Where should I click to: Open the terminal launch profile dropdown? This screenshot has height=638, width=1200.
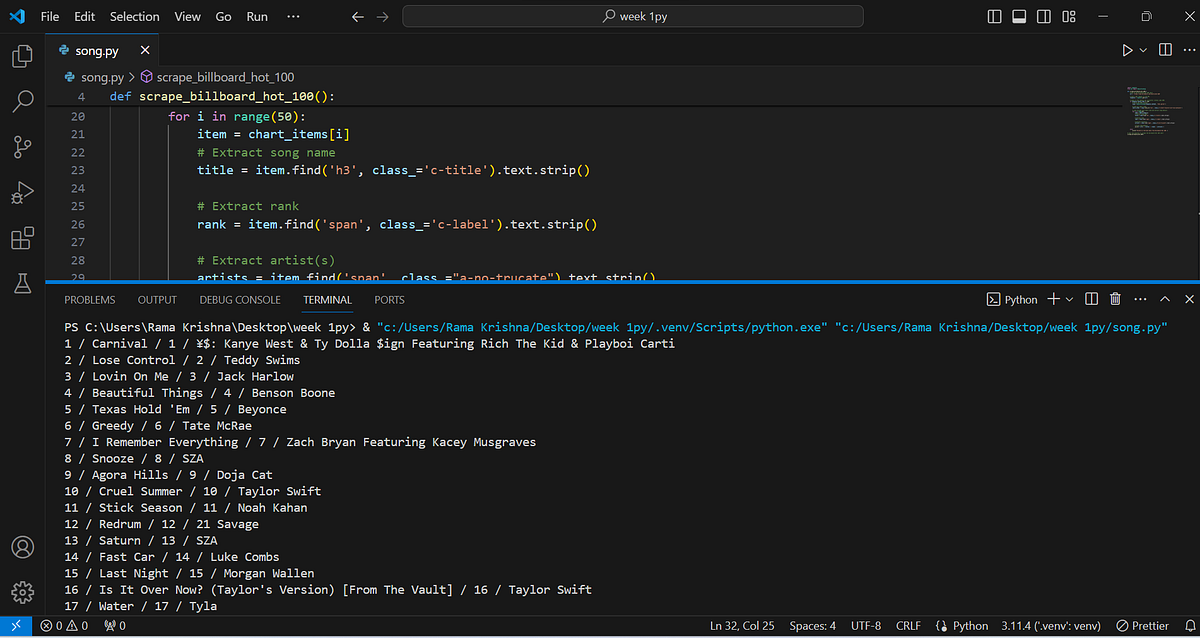pos(1069,298)
